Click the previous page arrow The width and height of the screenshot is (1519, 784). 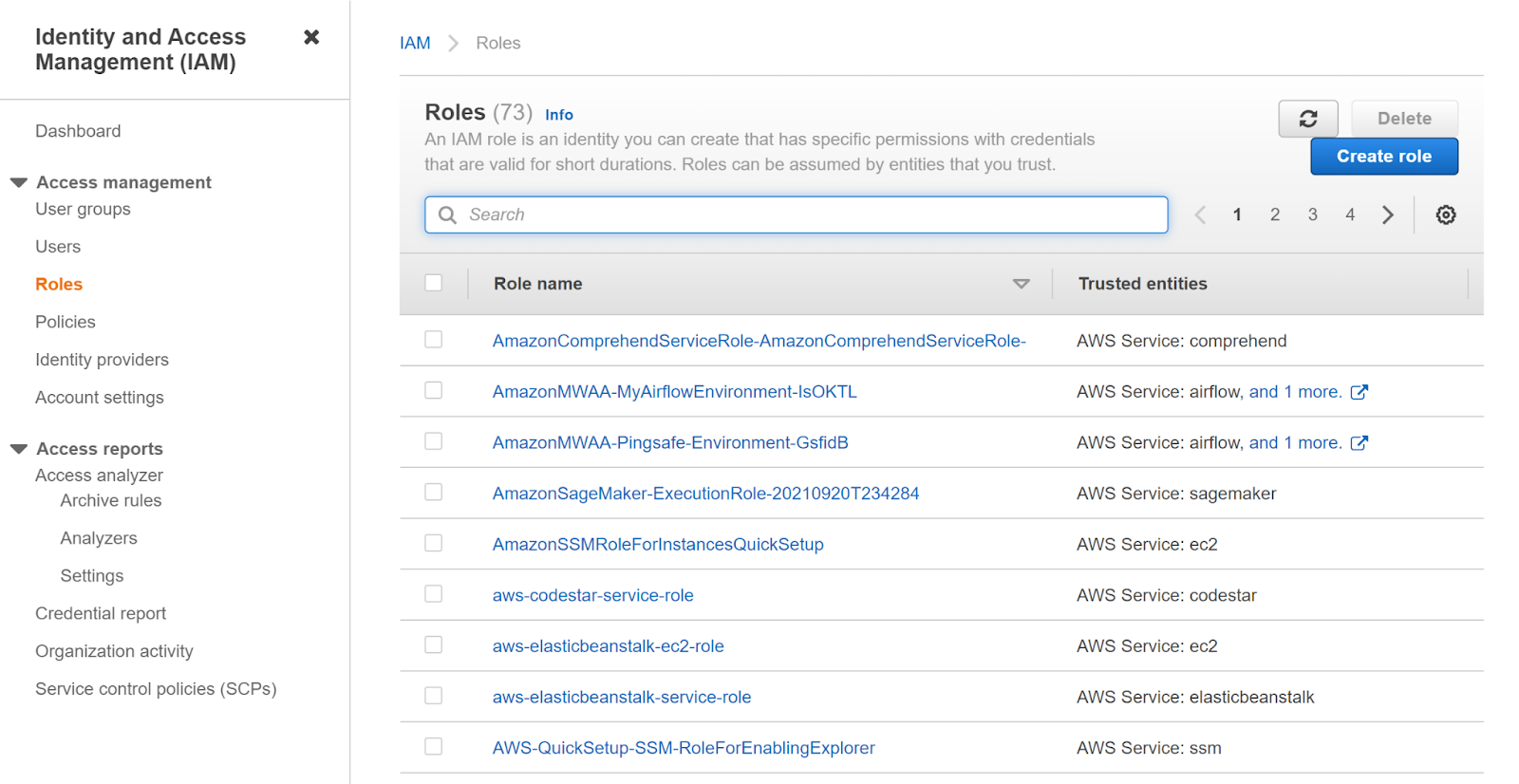click(1200, 215)
